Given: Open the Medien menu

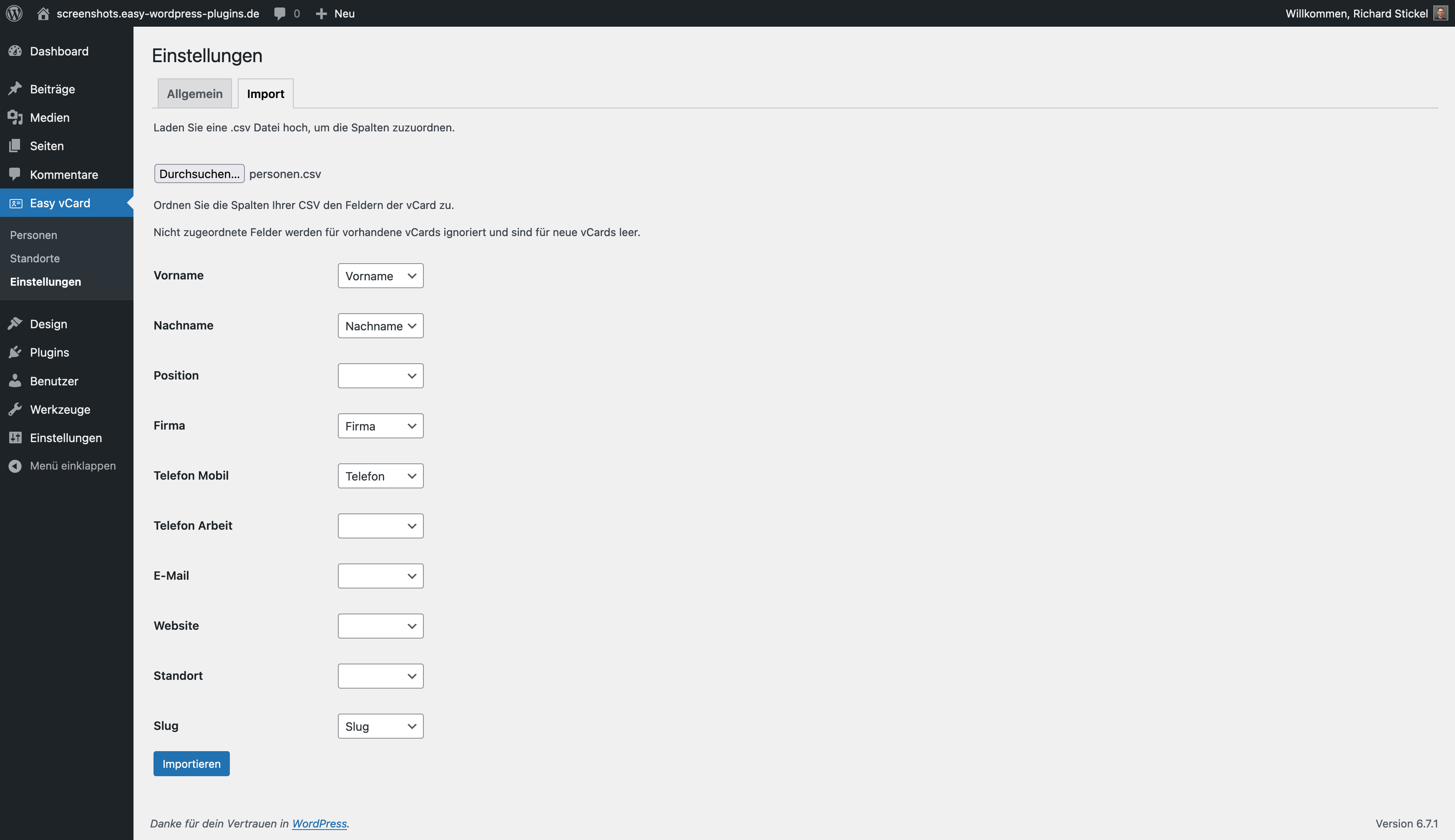Looking at the screenshot, I should [x=66, y=118].
